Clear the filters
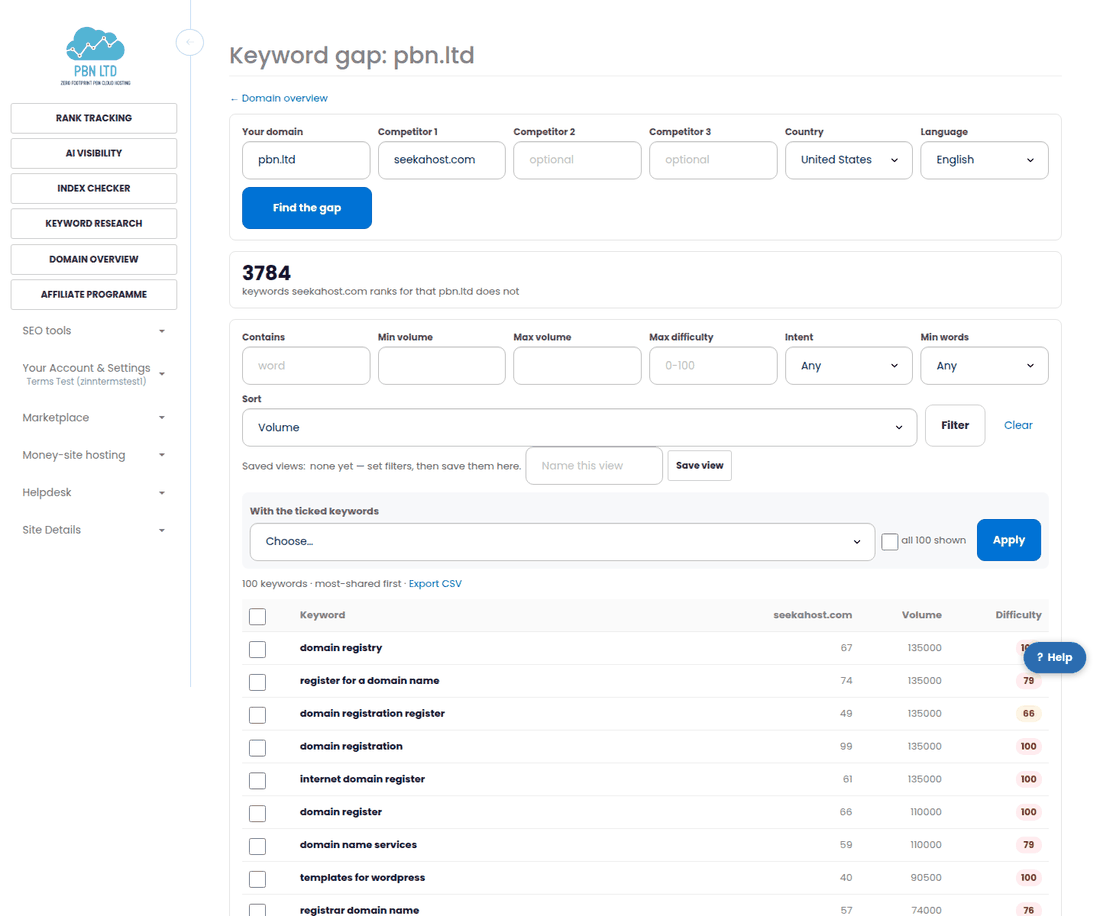This screenshot has height=916, width=1100. pos(1018,425)
